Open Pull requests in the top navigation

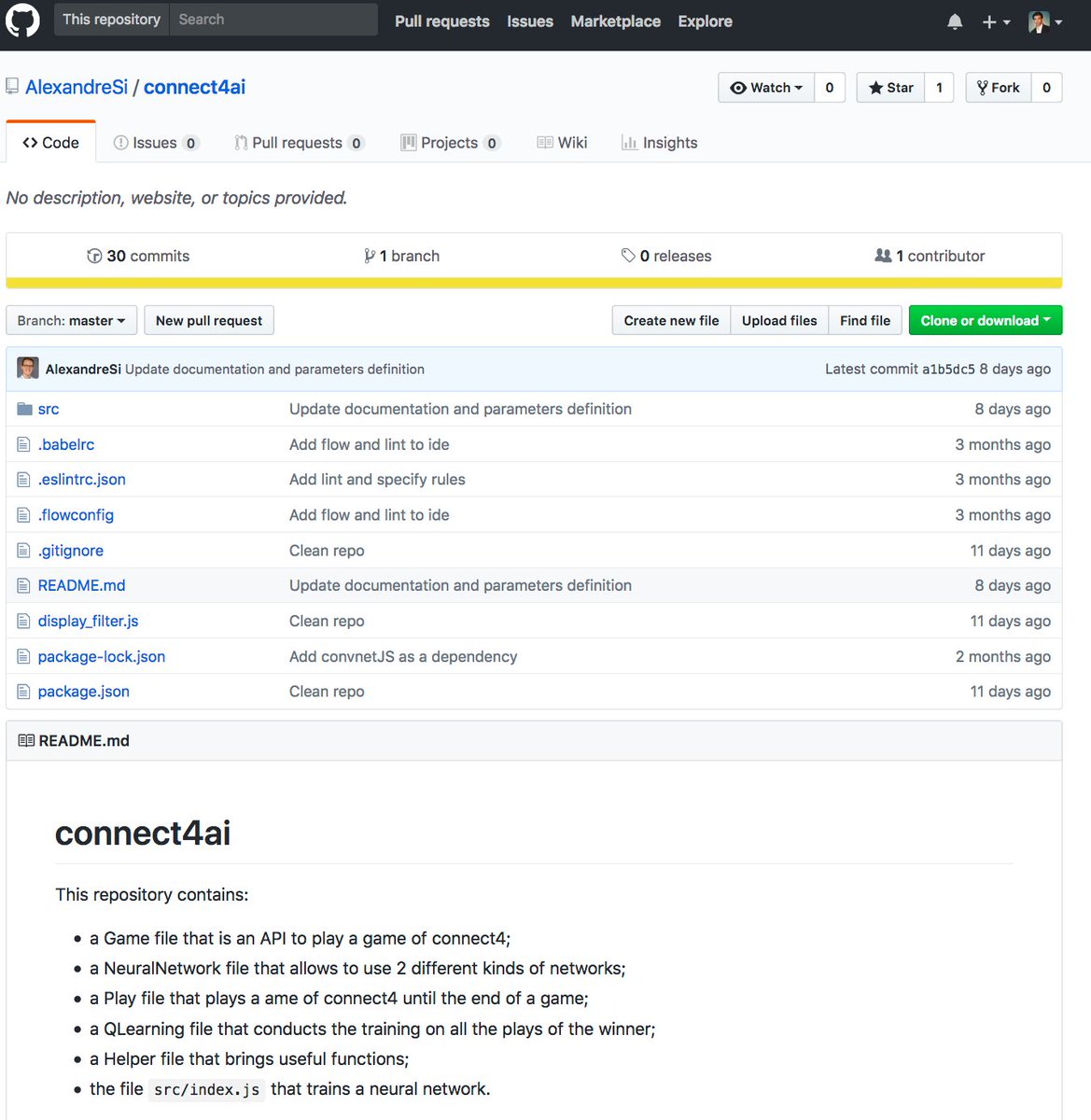point(442,21)
